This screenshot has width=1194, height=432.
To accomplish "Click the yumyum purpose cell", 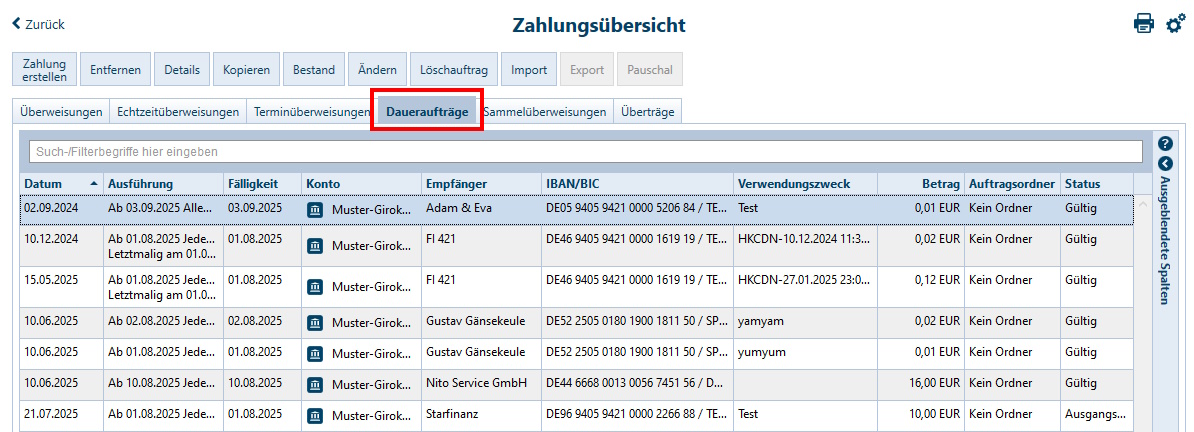I will coord(806,354).
